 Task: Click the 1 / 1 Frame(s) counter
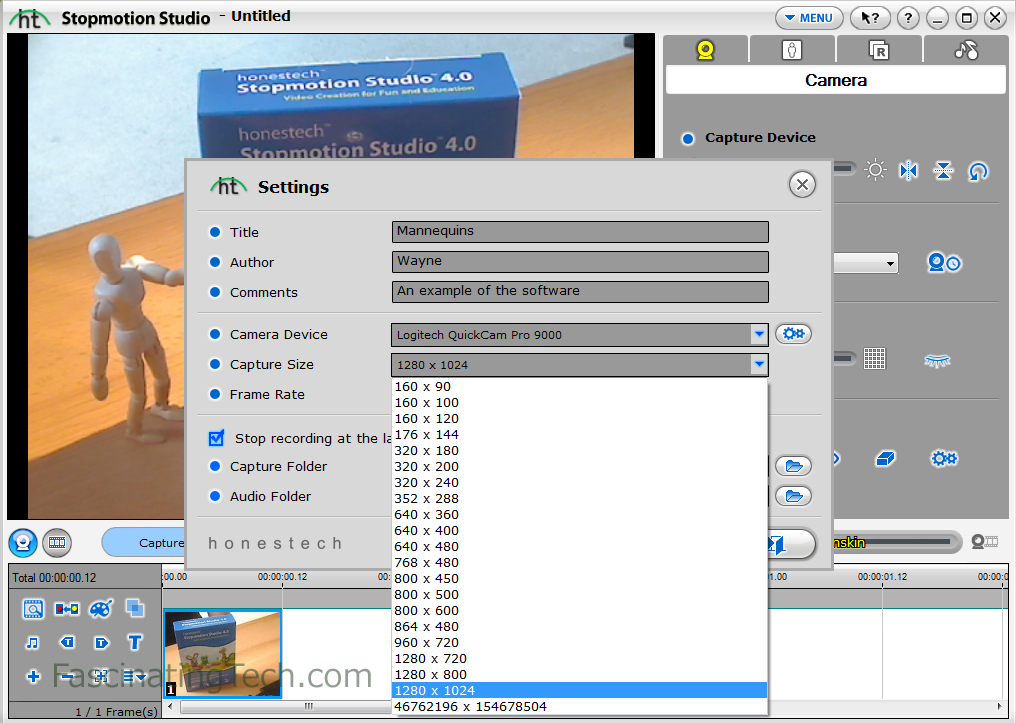click(117, 712)
